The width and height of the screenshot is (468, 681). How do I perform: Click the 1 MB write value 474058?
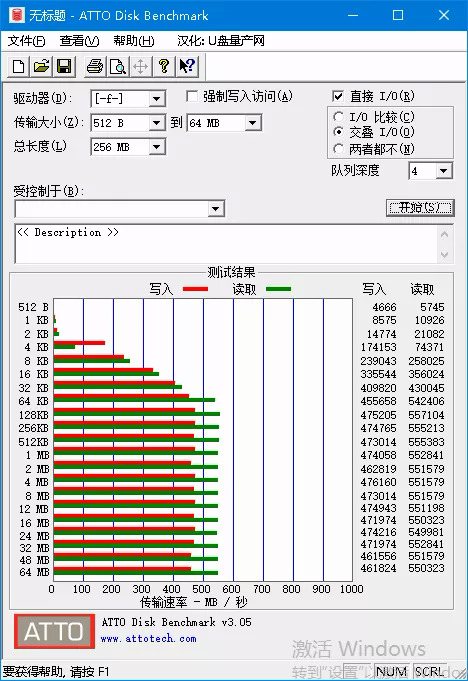378,455
